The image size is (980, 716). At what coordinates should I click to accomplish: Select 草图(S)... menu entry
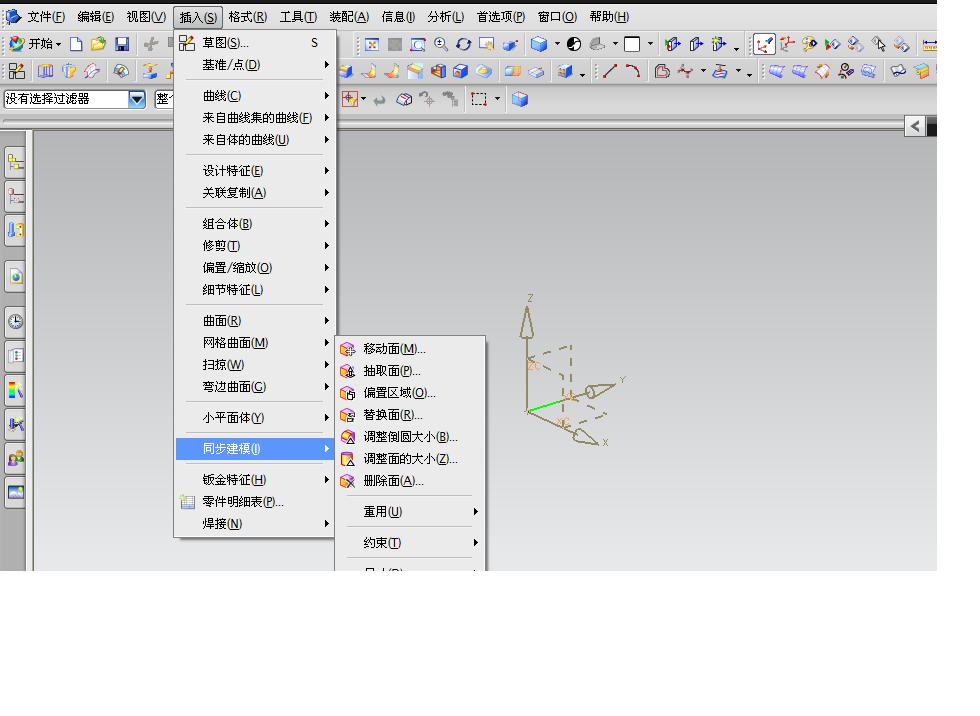click(x=255, y=42)
